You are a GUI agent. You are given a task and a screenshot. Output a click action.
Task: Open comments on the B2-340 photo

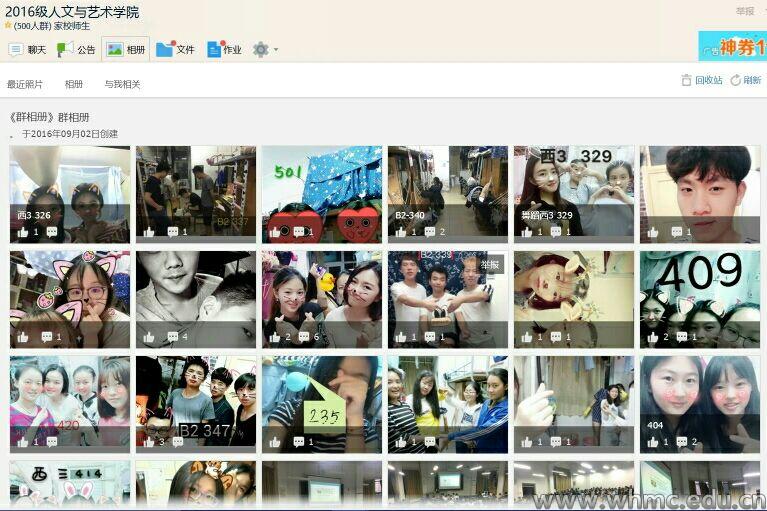pos(424,232)
